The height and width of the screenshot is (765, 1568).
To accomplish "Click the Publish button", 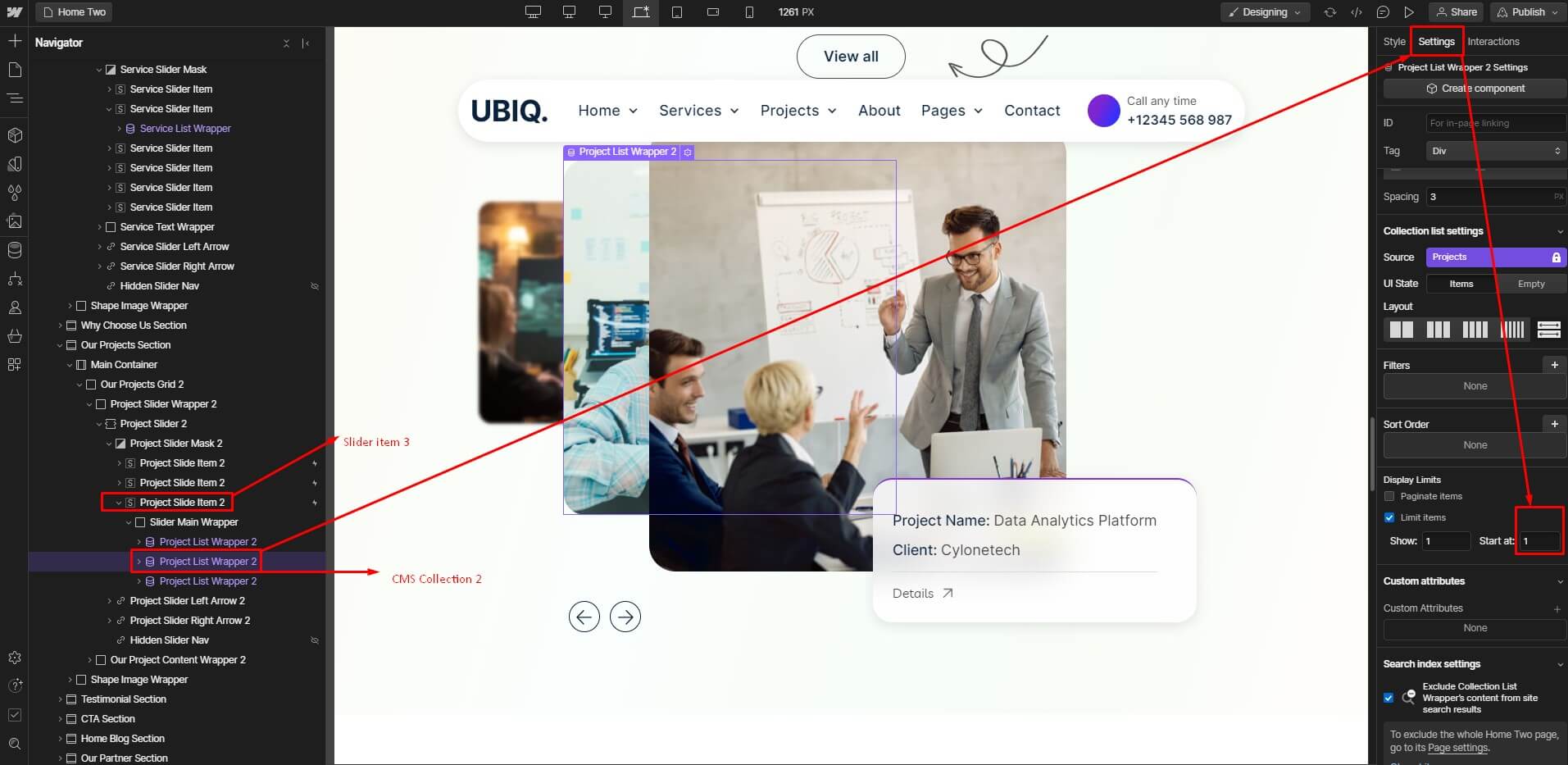I will click(x=1528, y=12).
